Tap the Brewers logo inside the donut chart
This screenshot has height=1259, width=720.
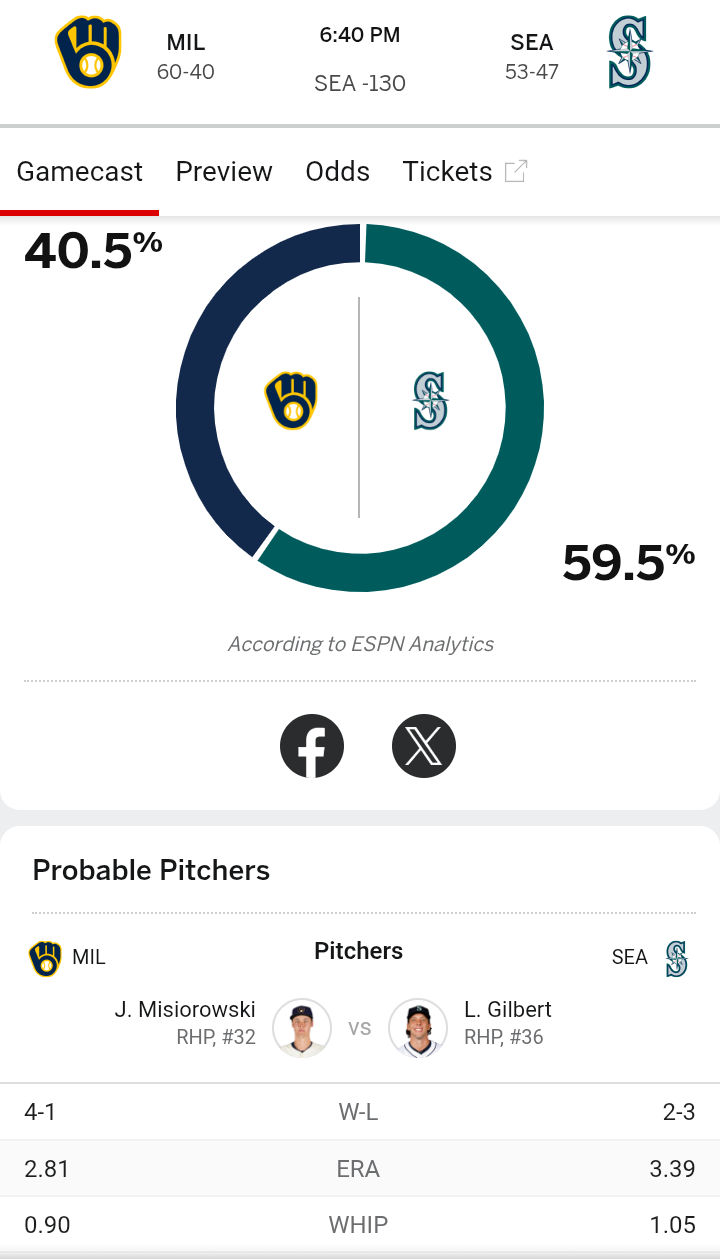[291, 402]
